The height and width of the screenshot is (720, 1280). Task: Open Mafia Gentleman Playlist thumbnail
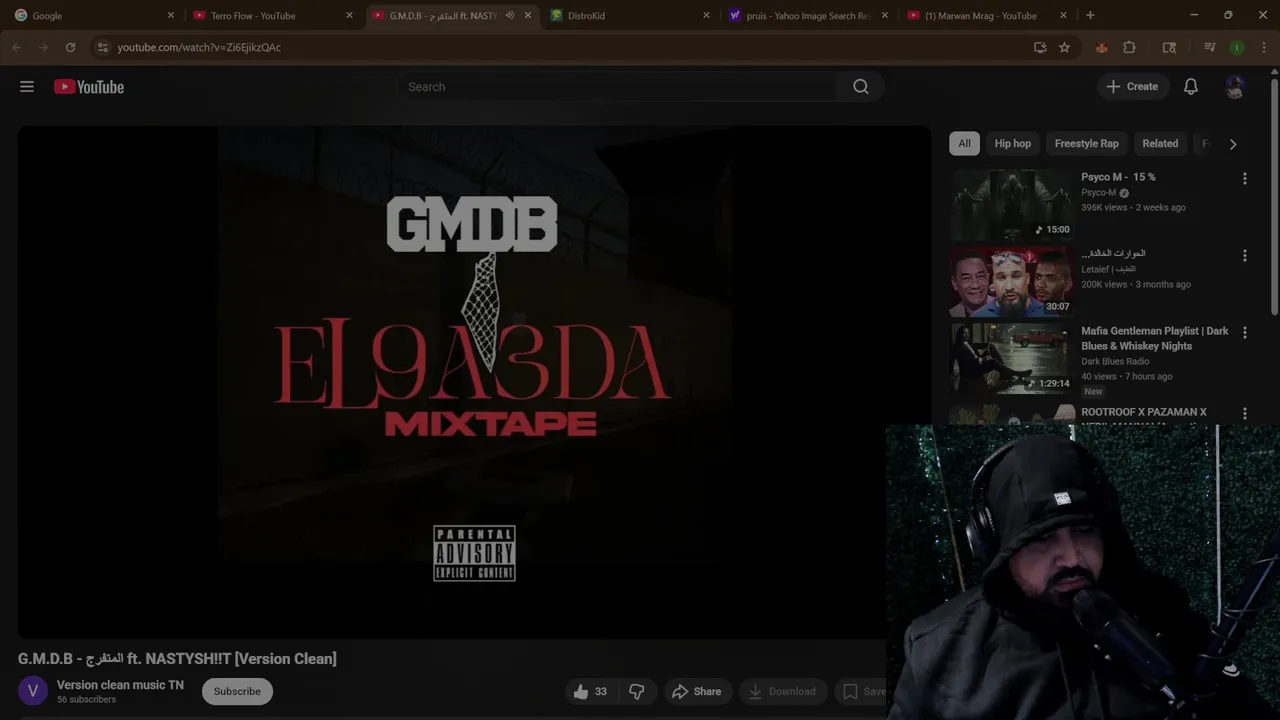click(1011, 359)
